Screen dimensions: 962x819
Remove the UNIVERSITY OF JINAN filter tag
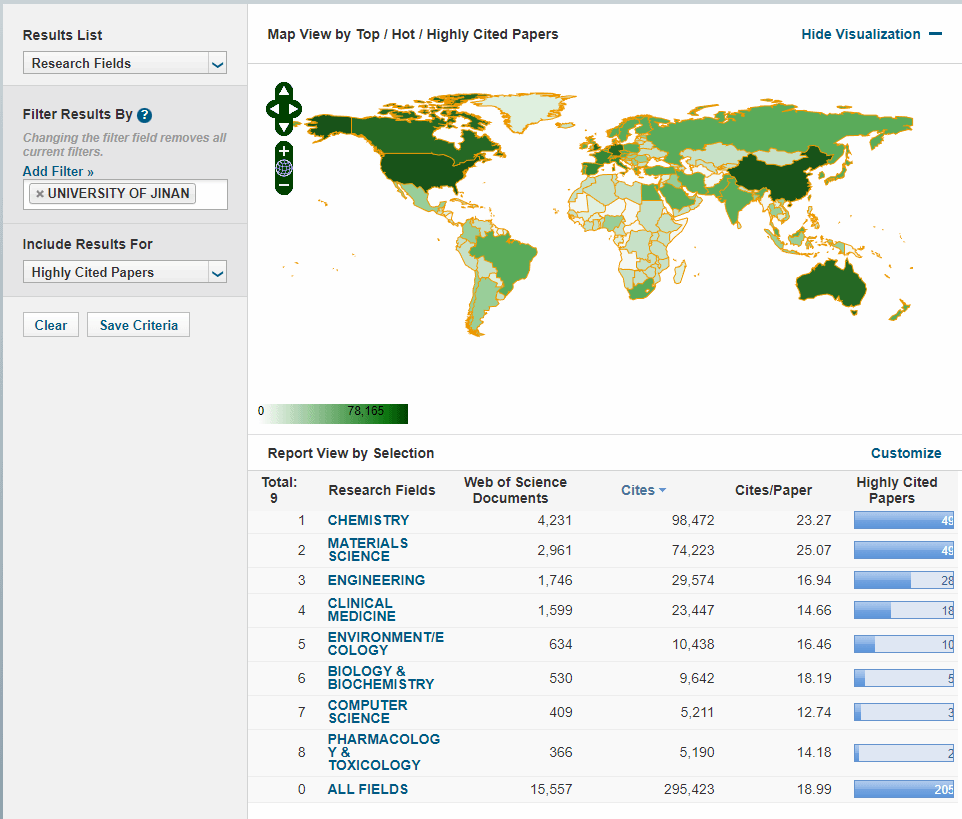[x=40, y=194]
